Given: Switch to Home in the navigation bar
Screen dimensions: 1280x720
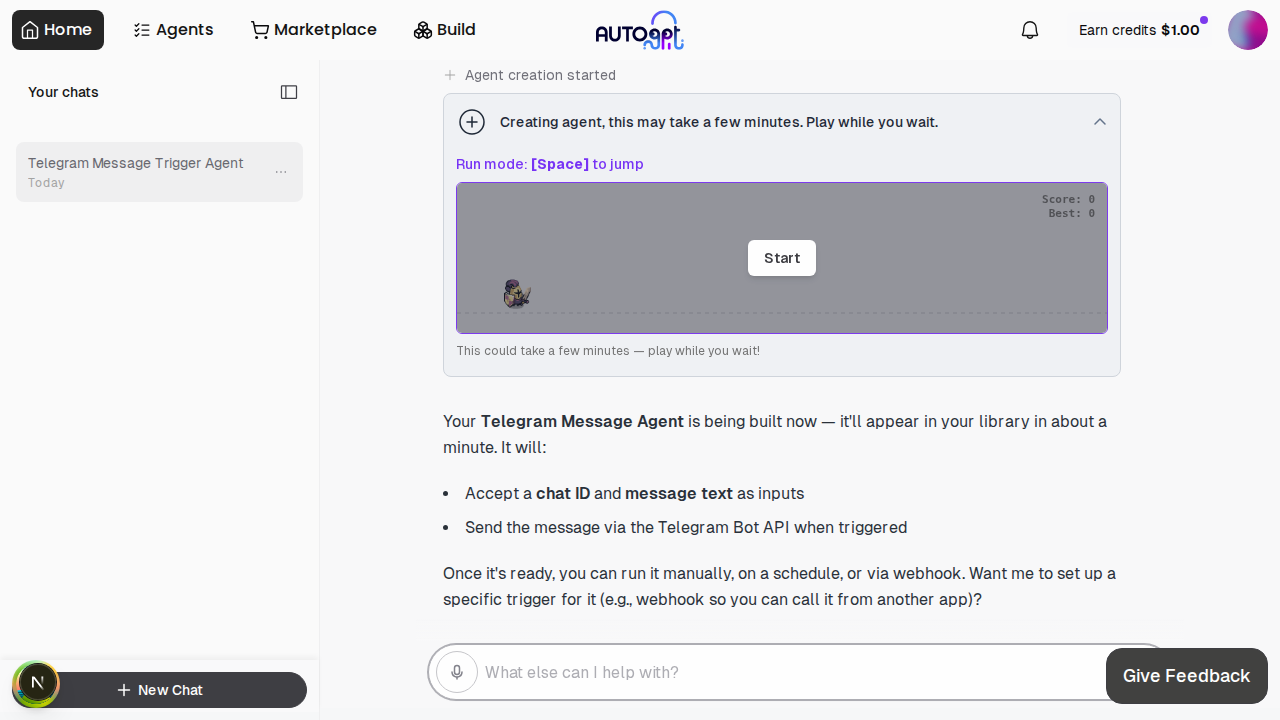Looking at the screenshot, I should 57,30.
